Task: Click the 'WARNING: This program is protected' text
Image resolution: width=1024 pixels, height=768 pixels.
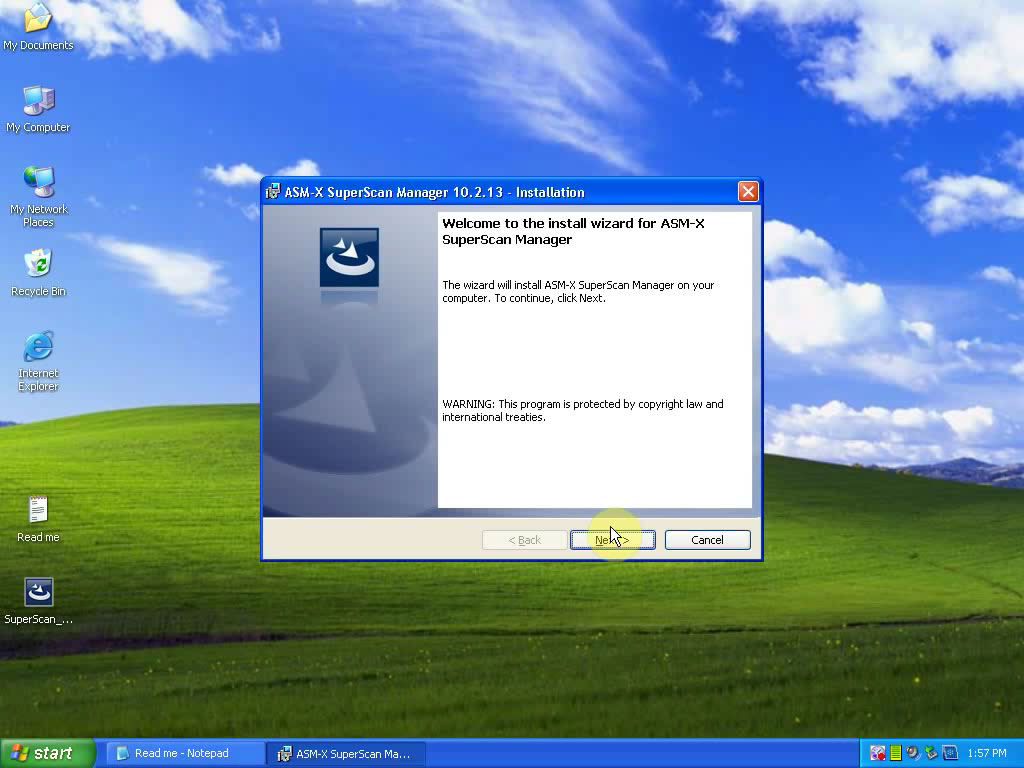Action: coord(583,410)
